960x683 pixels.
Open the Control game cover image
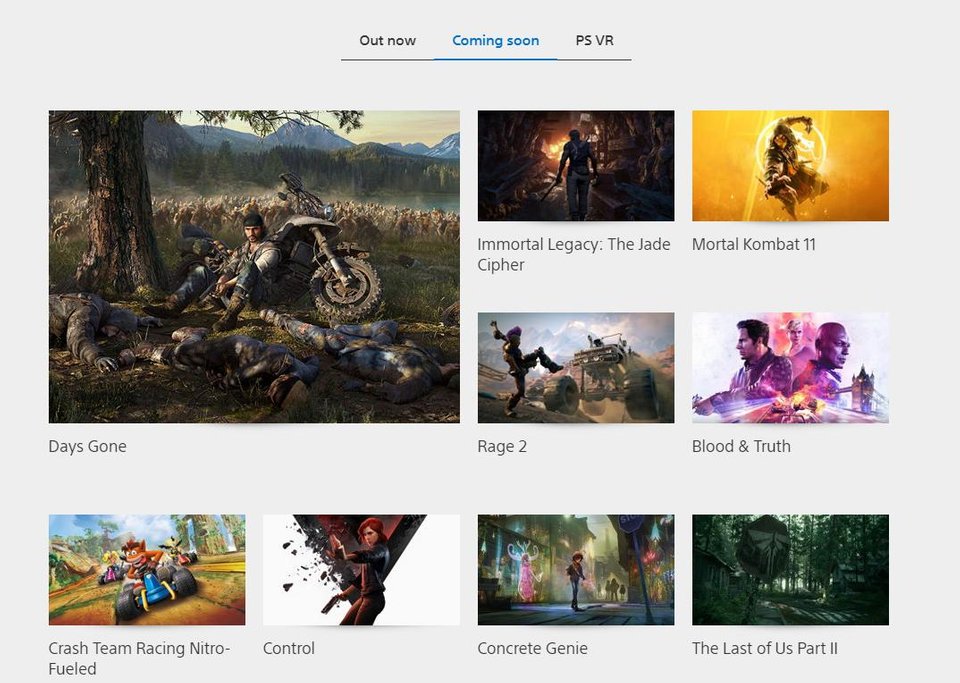[x=361, y=569]
